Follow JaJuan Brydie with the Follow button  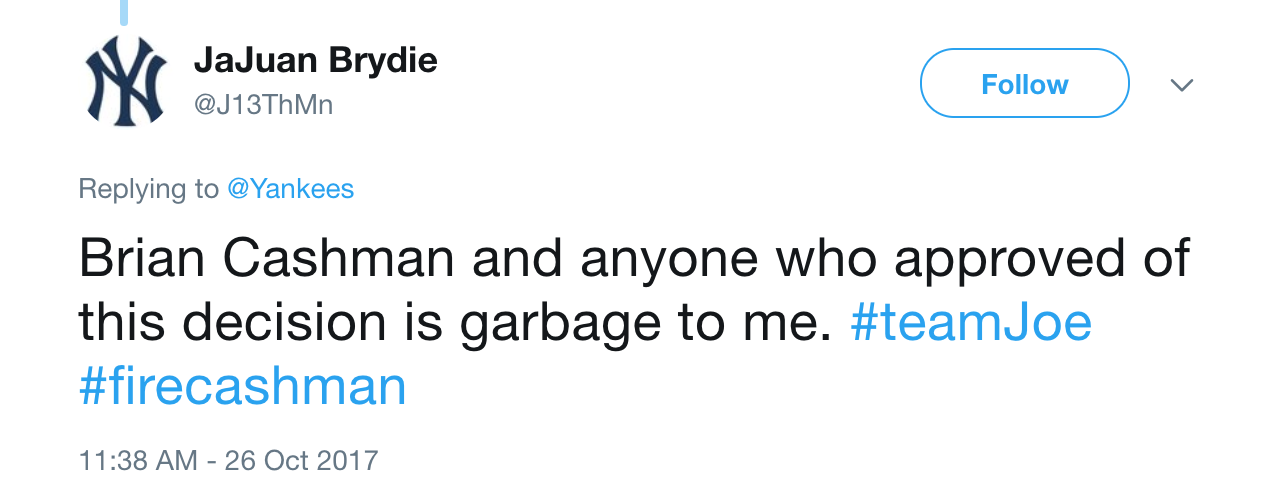tap(1024, 84)
